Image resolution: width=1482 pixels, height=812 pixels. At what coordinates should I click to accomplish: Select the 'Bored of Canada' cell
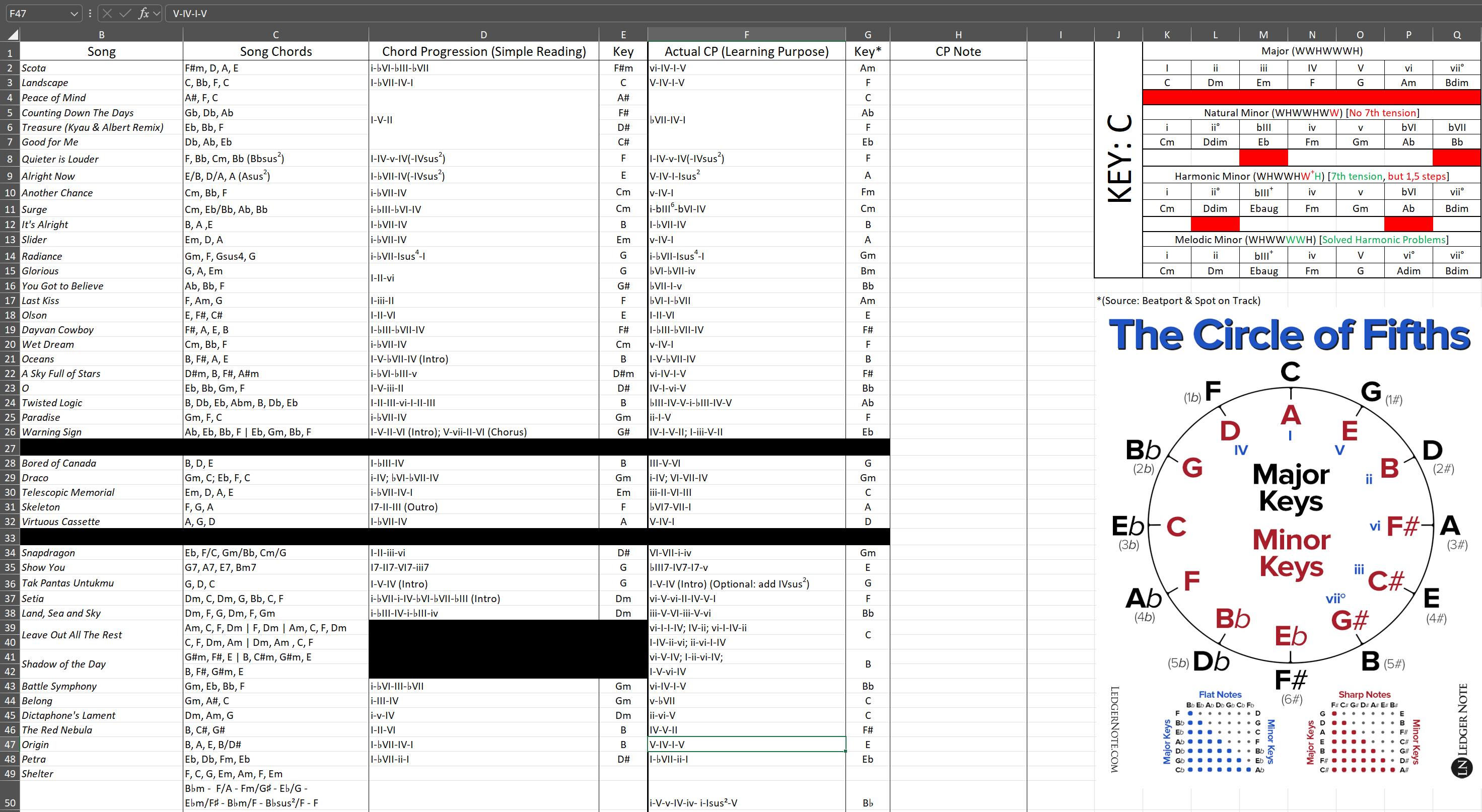102,463
